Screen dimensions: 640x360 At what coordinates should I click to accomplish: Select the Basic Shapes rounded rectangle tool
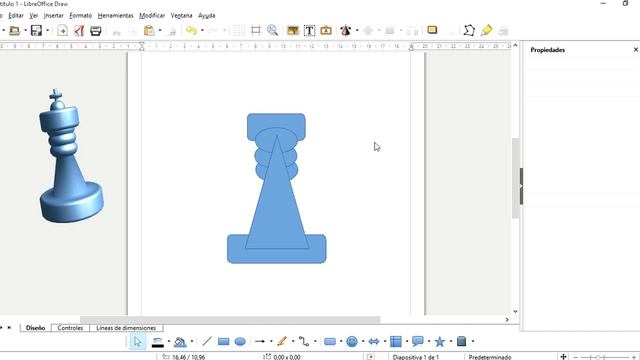click(330, 341)
